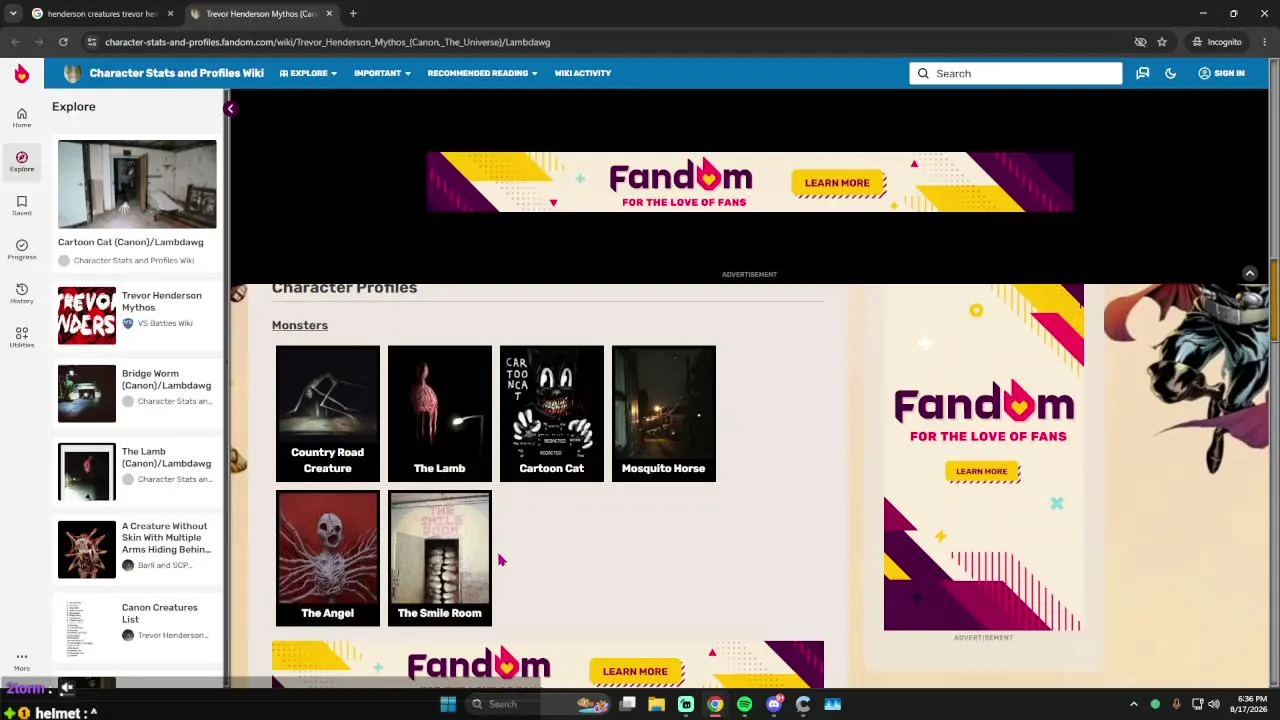The height and width of the screenshot is (720, 1280).
Task: Open the volume control in system tray
Action: (1214, 704)
